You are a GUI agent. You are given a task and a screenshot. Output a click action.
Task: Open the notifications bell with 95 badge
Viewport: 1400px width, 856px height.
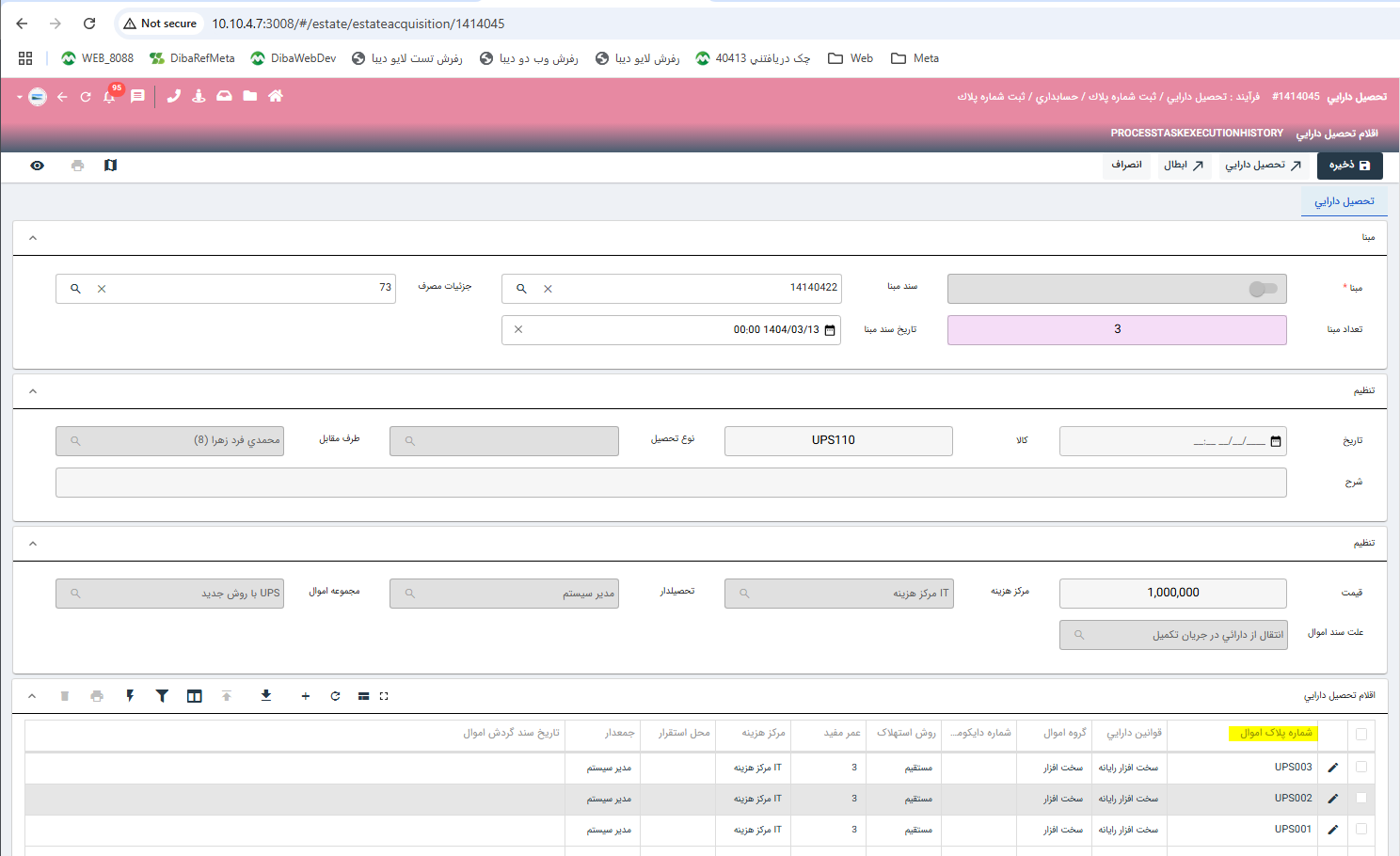[110, 97]
